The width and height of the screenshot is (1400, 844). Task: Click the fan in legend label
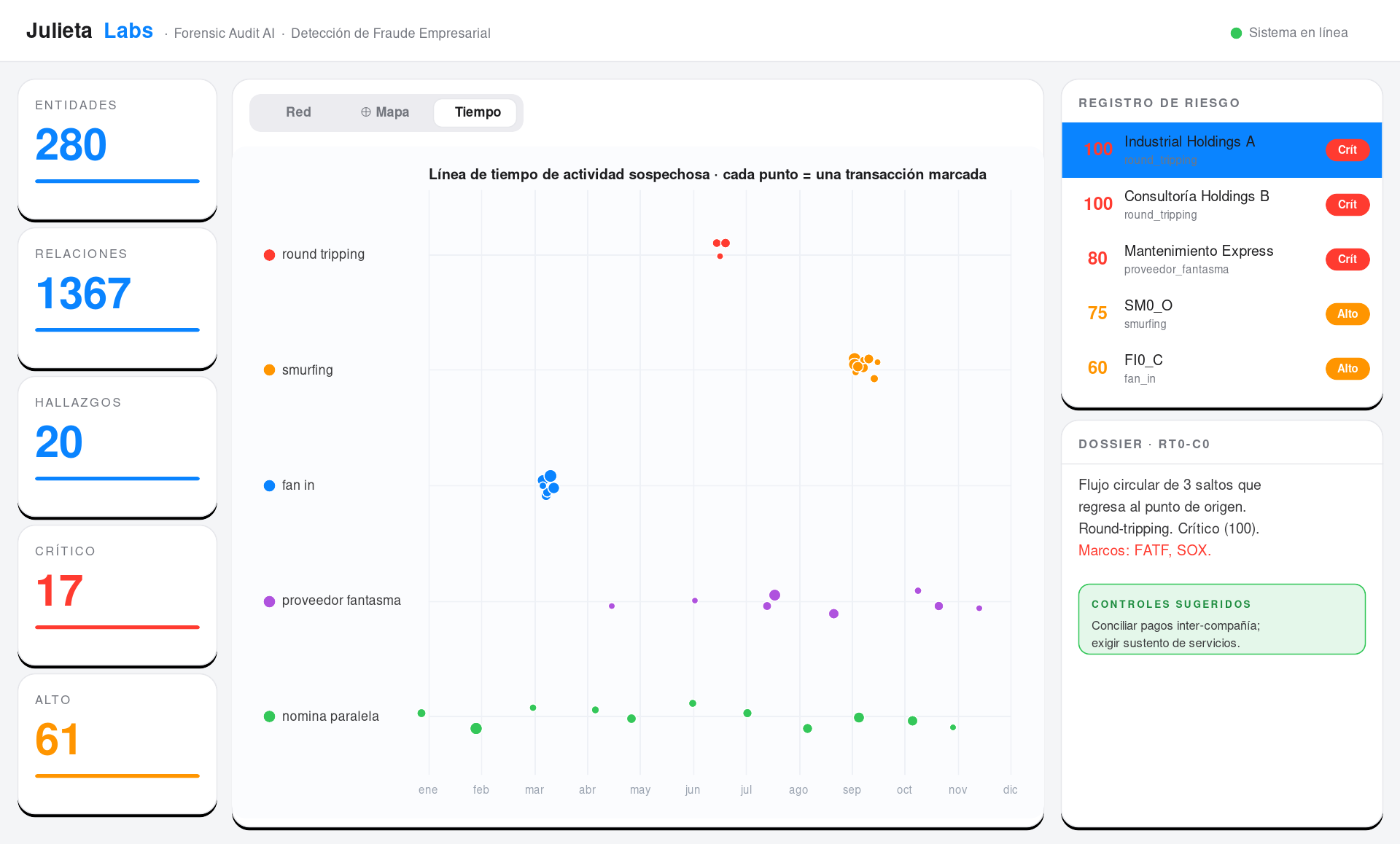[297, 485]
